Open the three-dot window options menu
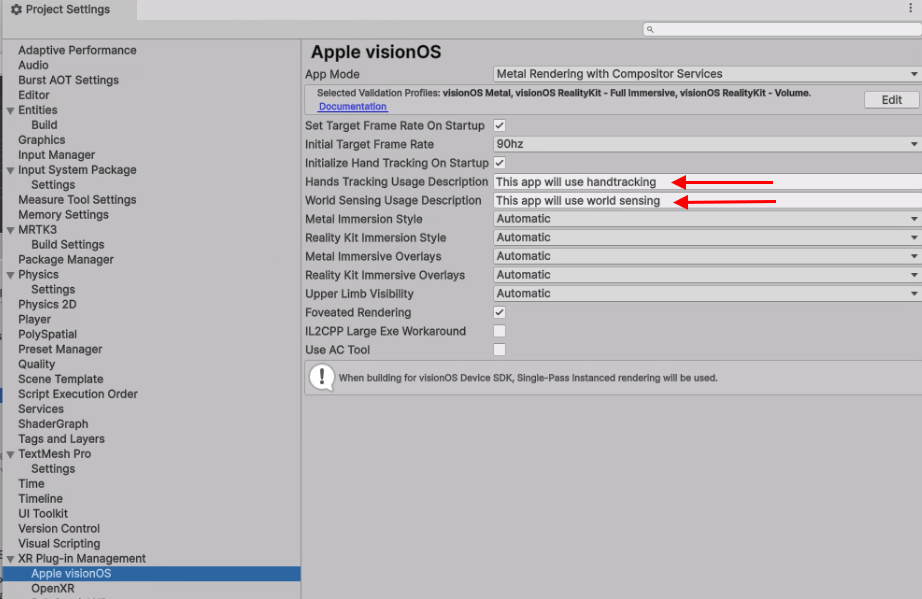This screenshot has height=599, width=922. (910, 8)
